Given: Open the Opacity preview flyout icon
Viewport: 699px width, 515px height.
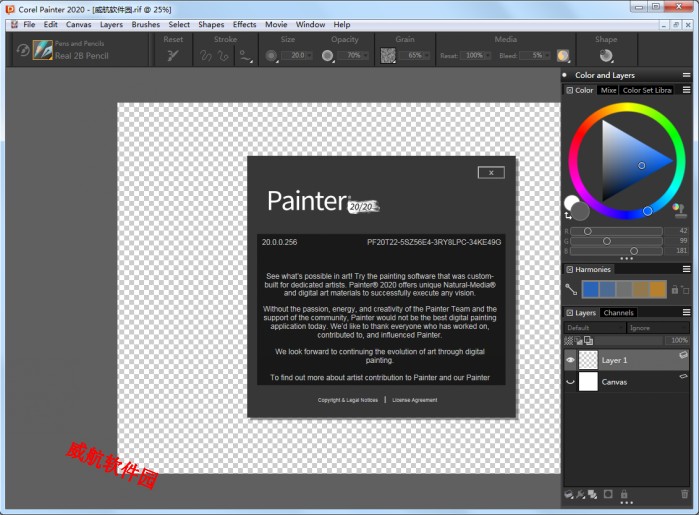Looking at the screenshot, I should coord(328,55).
